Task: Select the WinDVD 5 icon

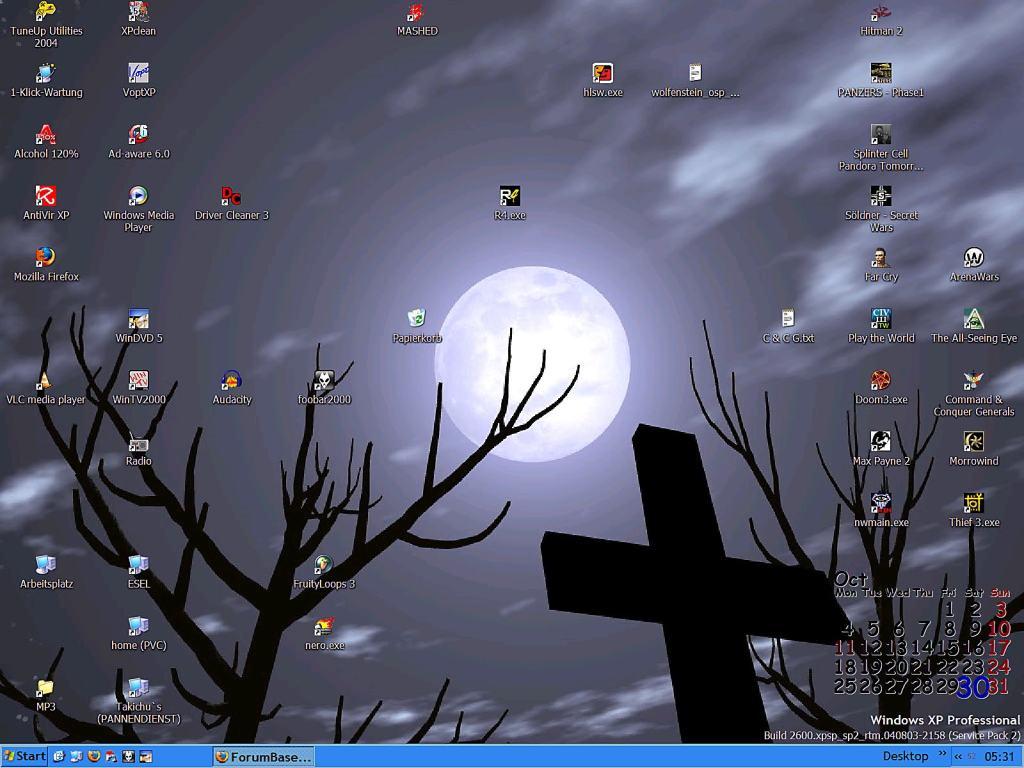Action: 138,327
